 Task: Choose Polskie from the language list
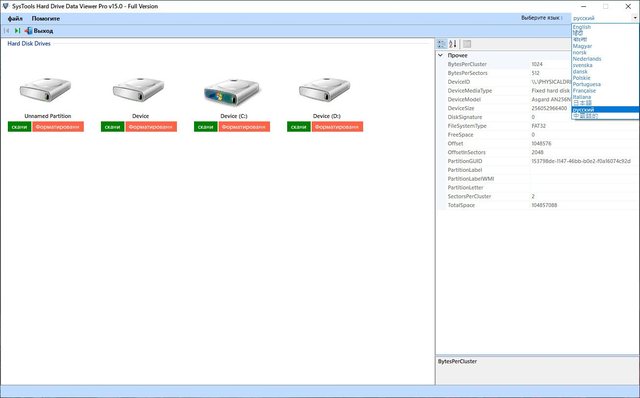pyautogui.click(x=605, y=78)
